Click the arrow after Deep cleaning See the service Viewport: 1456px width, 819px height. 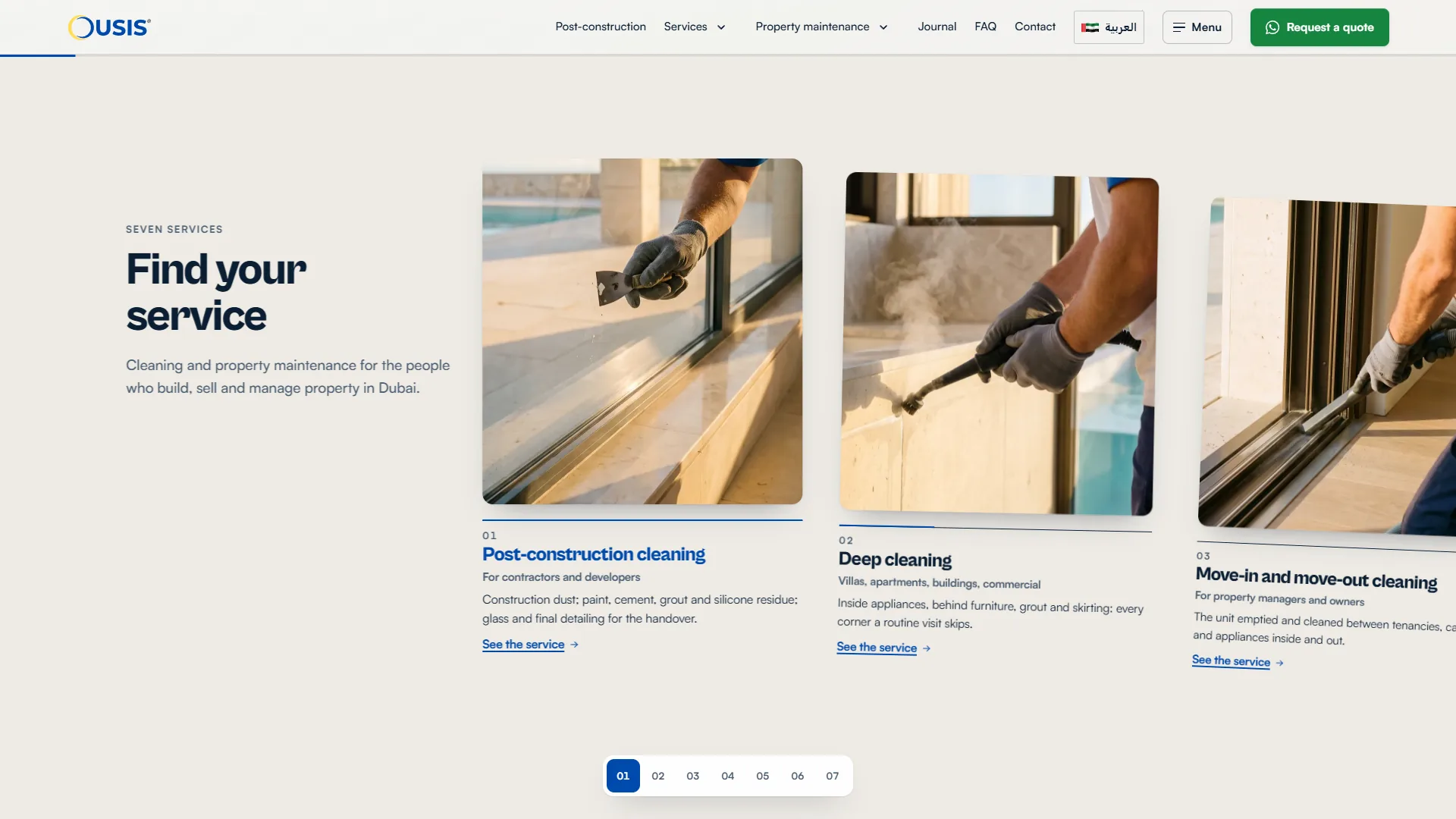(927, 648)
